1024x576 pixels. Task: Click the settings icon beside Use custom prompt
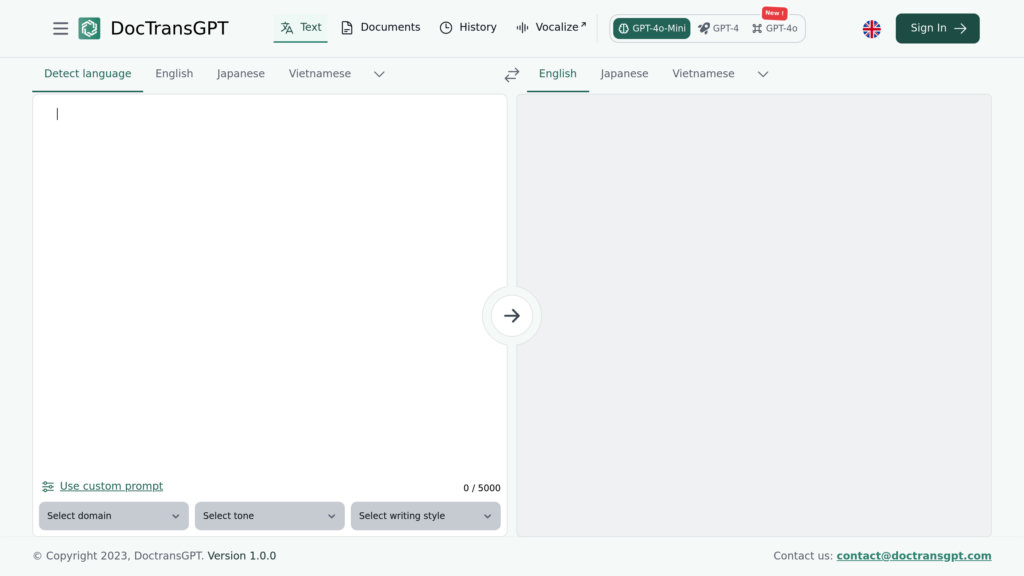47,485
